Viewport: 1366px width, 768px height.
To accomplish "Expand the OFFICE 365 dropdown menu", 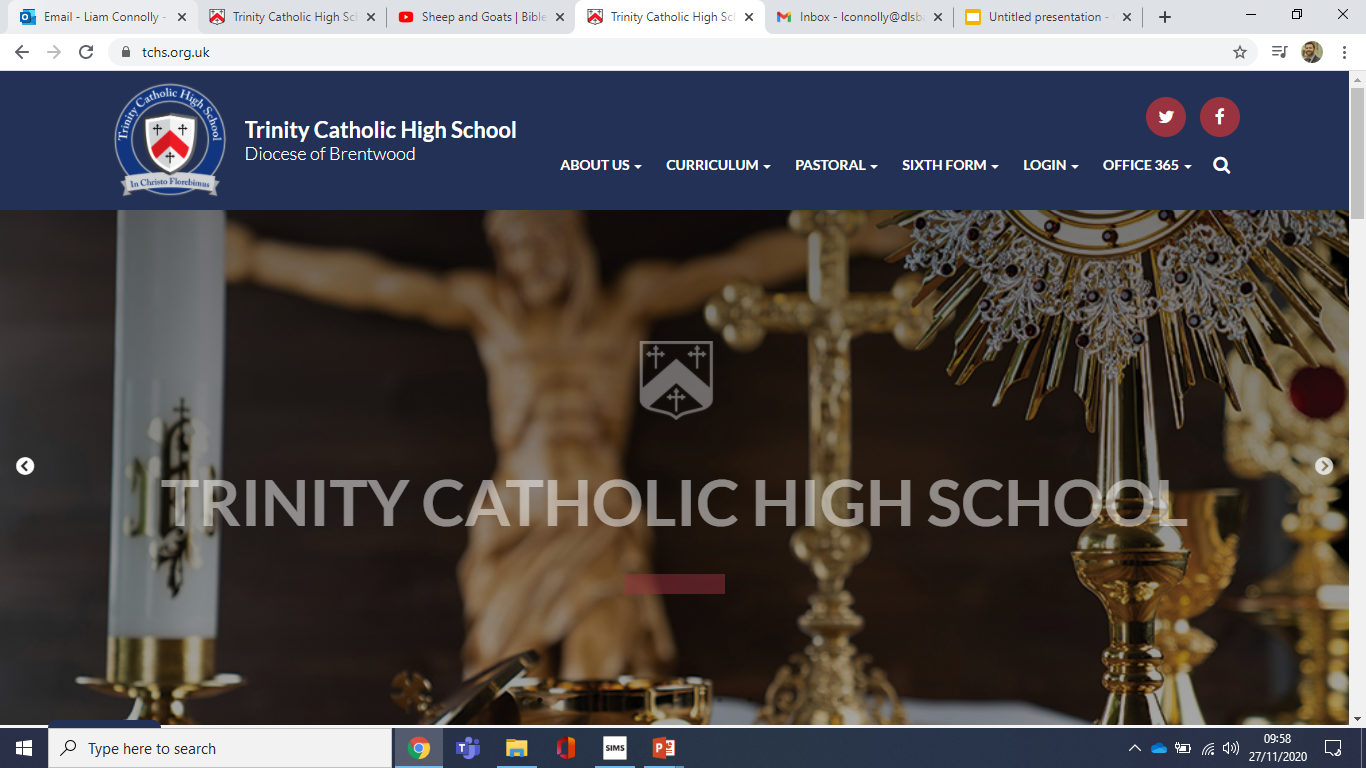I will click(x=1147, y=165).
